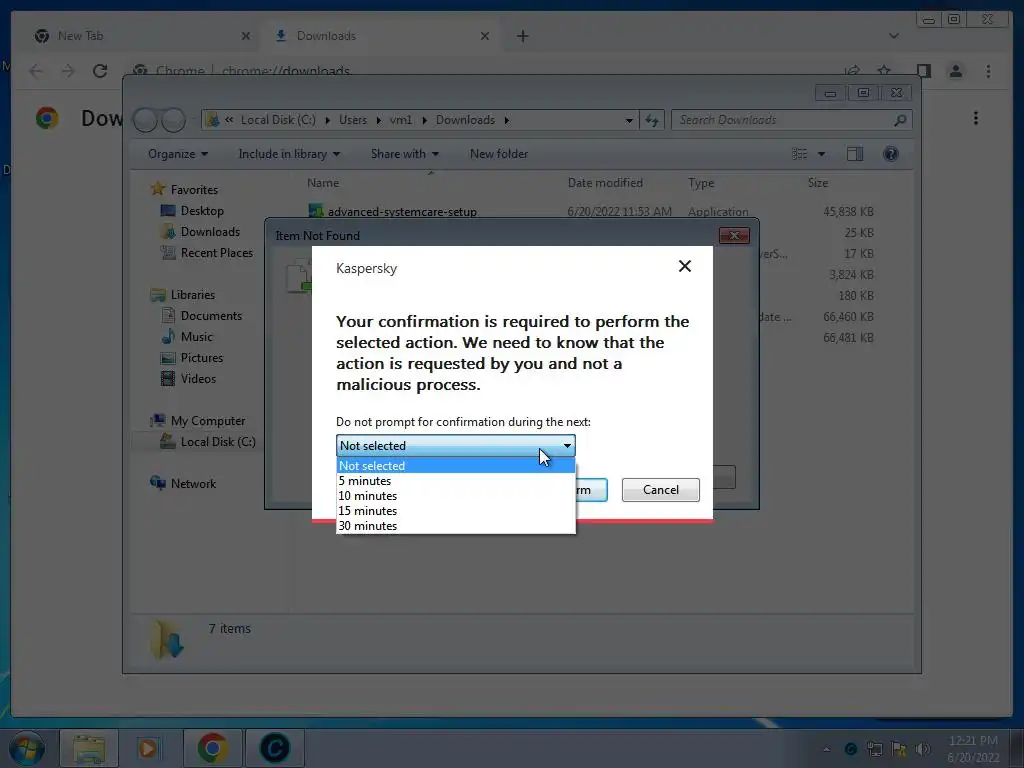This screenshot has height=768, width=1024.
Task: Cancel the Kaspersky confirmation dialog
Action: tap(660, 490)
